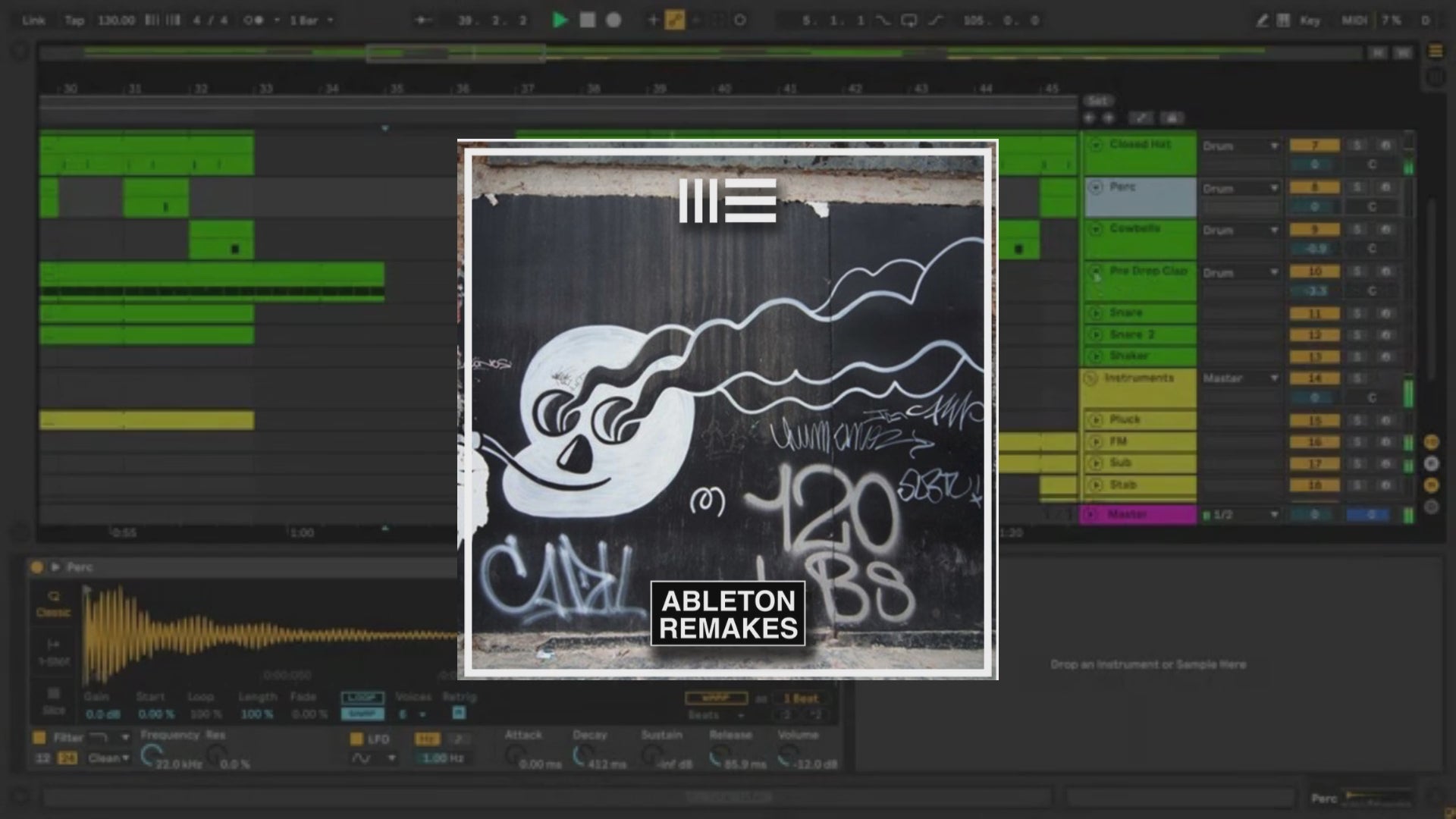1456x819 pixels.
Task: Toggle track activator 7 for Closed Hat
Action: click(1315, 146)
